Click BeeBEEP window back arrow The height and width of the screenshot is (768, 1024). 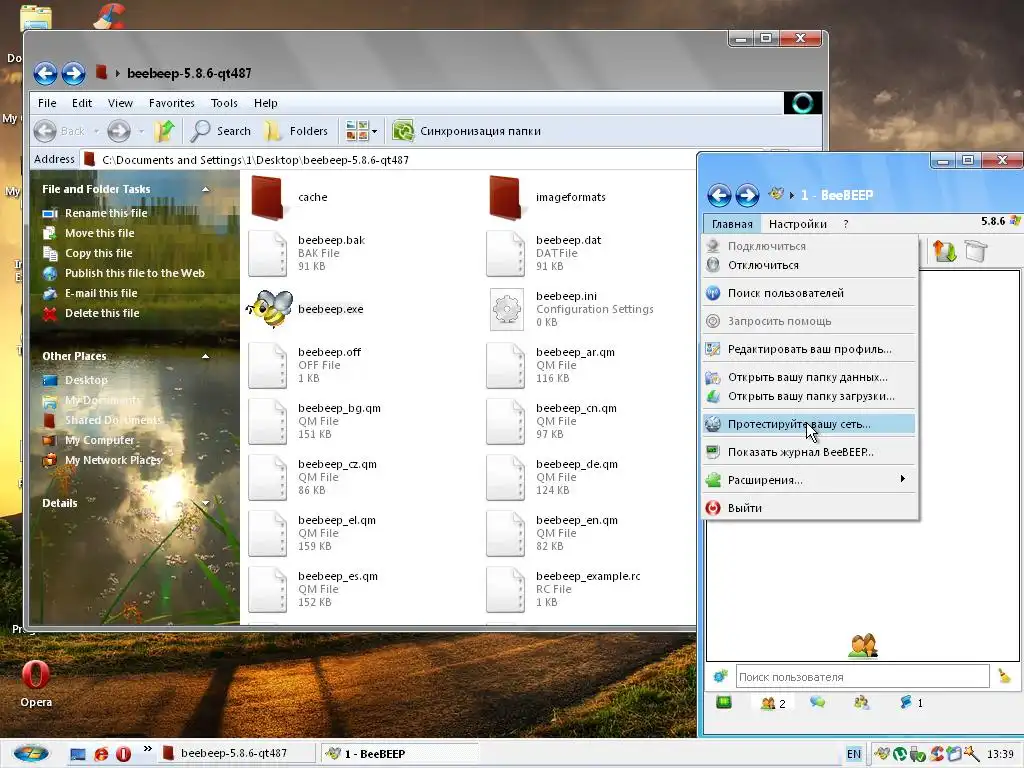(719, 195)
